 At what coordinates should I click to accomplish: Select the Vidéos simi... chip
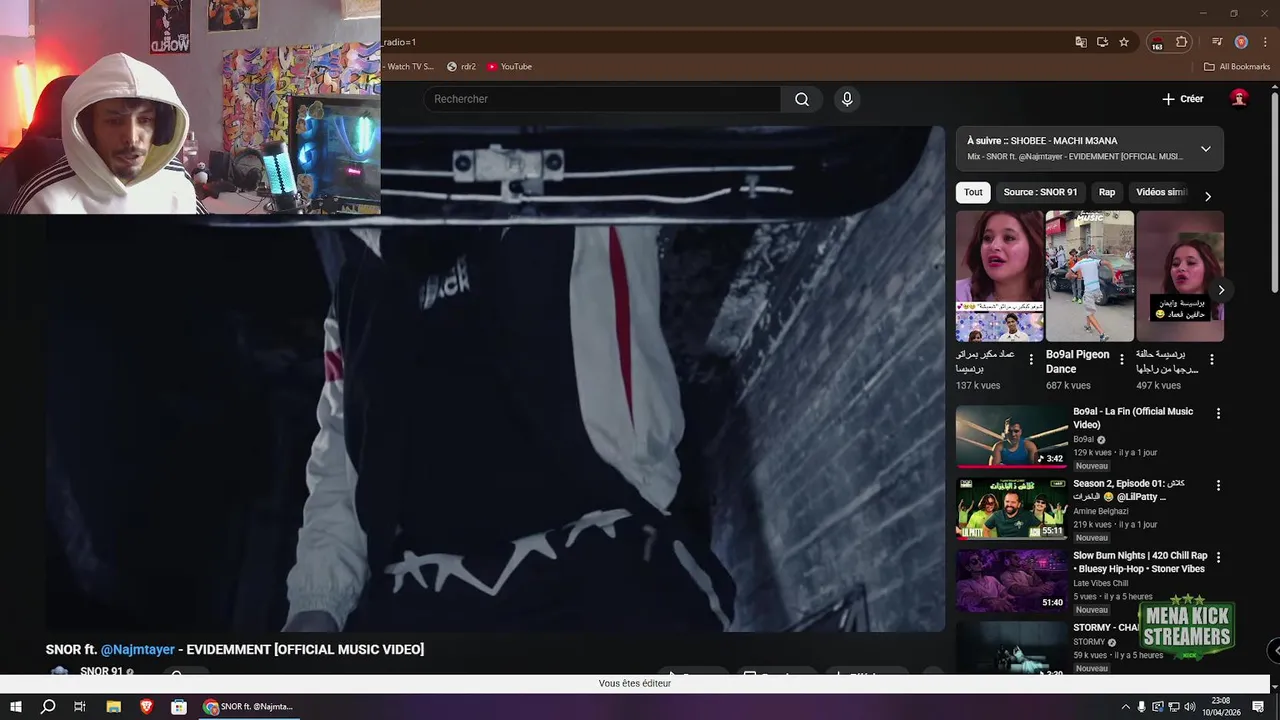[1161, 192]
